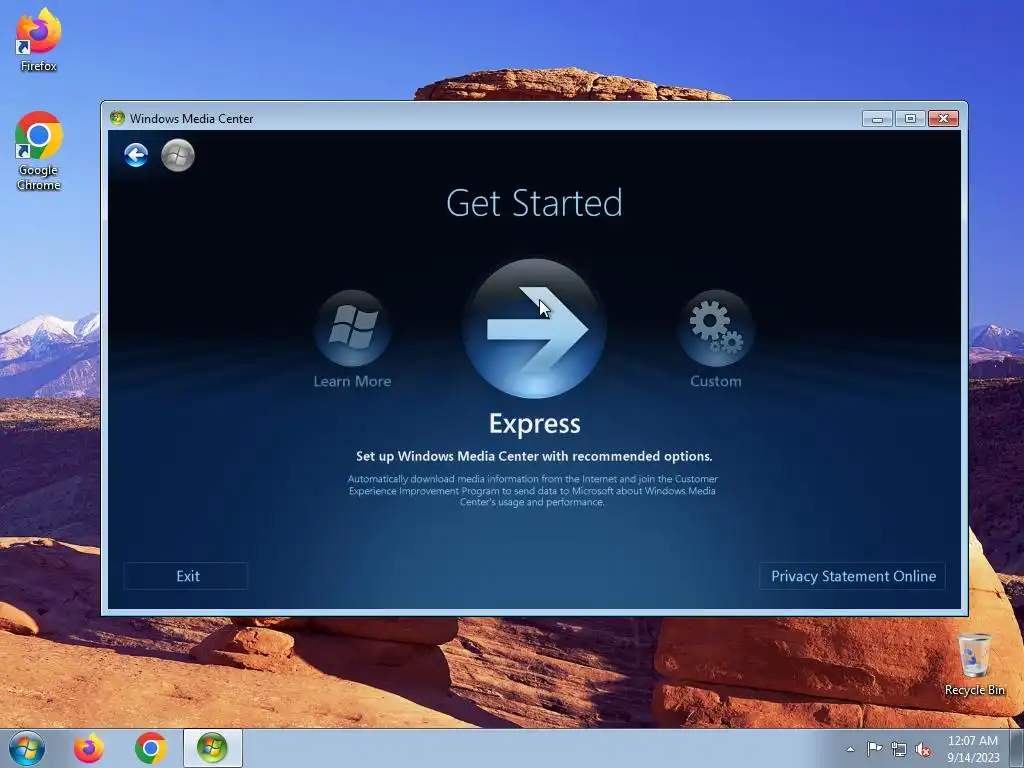Image resolution: width=1024 pixels, height=768 pixels.
Task: Maximize the Windows Media Center window
Action: point(910,118)
